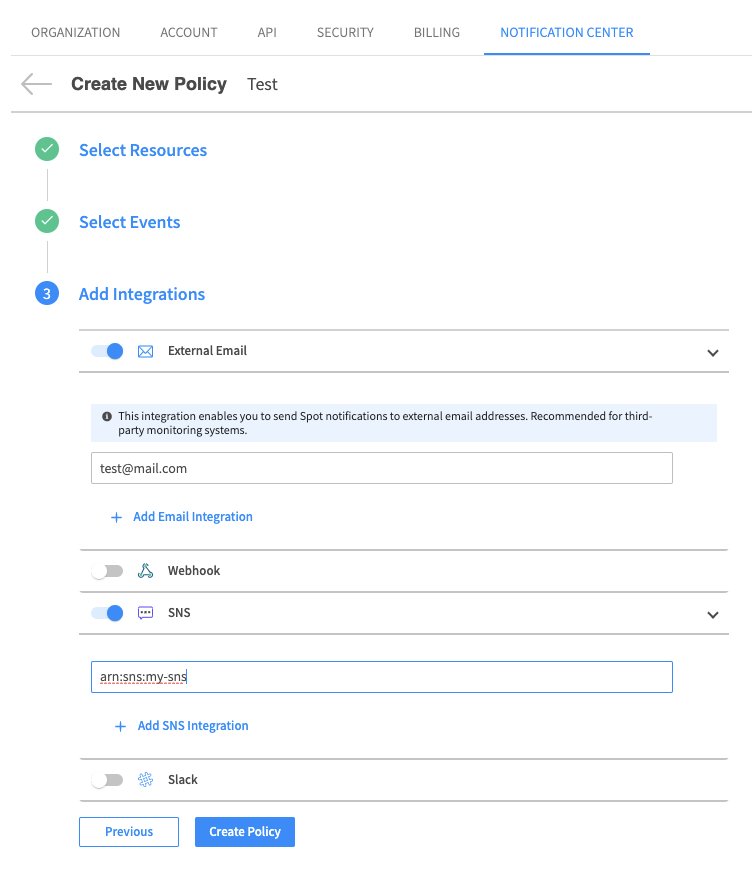Screen dimensions: 752x871
Task: Enable the Slack integration toggle
Action: (x=107, y=780)
